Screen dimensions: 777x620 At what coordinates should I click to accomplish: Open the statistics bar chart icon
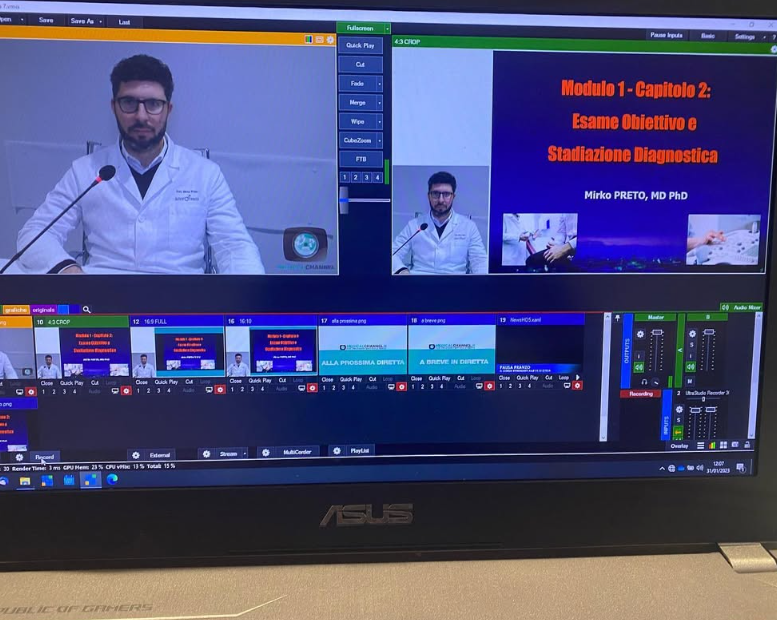click(712, 445)
